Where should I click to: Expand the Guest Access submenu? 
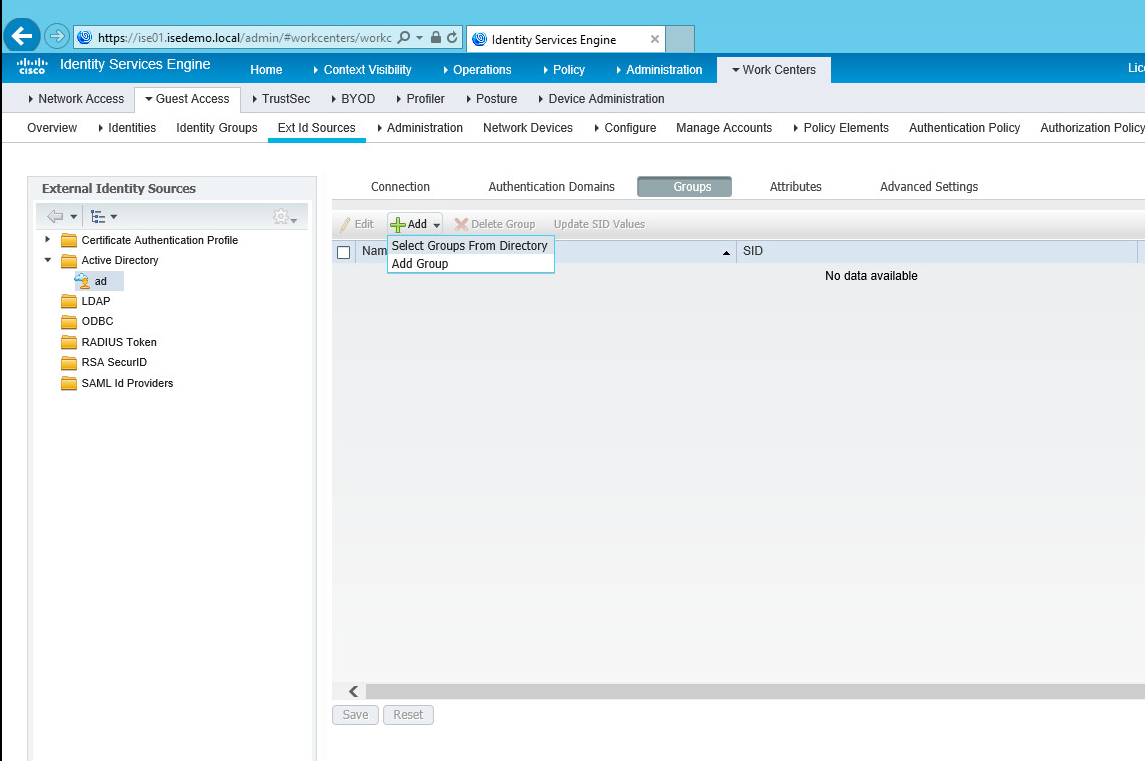tap(188, 99)
